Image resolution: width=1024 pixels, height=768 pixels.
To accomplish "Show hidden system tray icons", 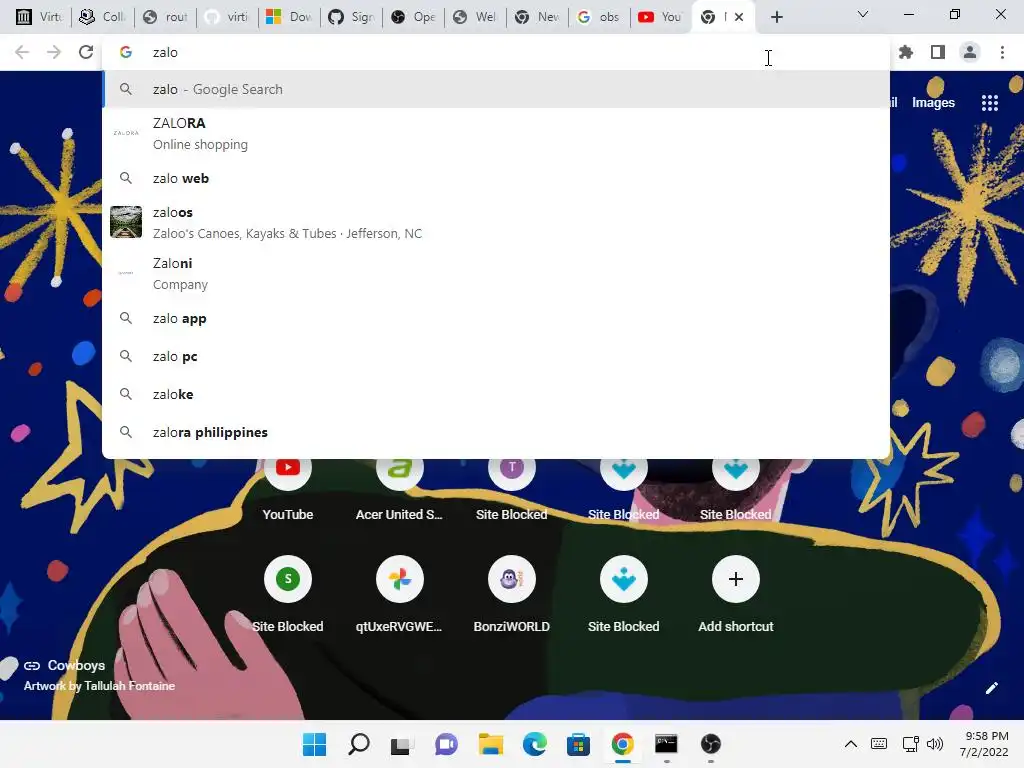I will (x=850, y=744).
